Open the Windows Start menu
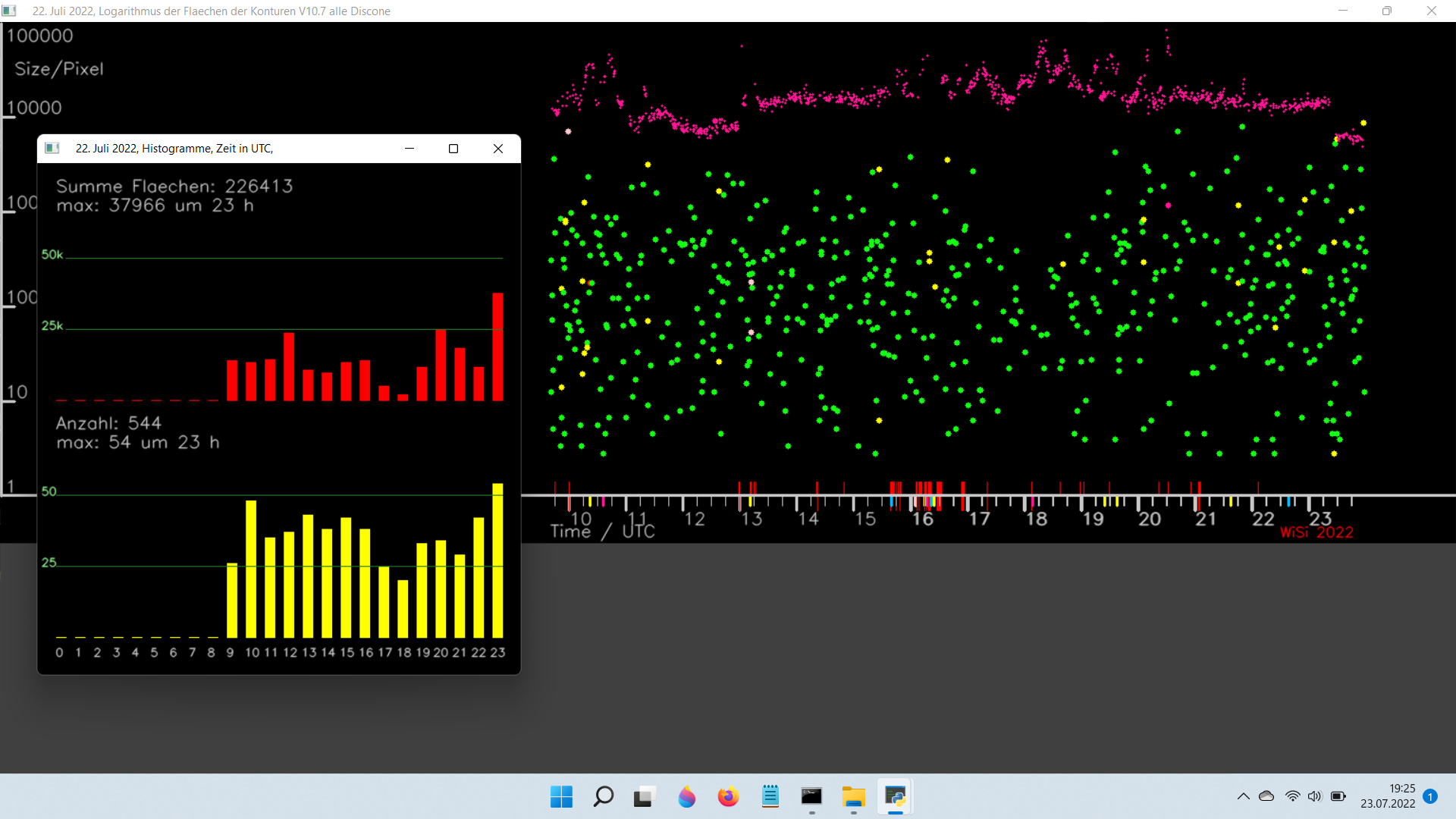The height and width of the screenshot is (819, 1456). pyautogui.click(x=561, y=797)
